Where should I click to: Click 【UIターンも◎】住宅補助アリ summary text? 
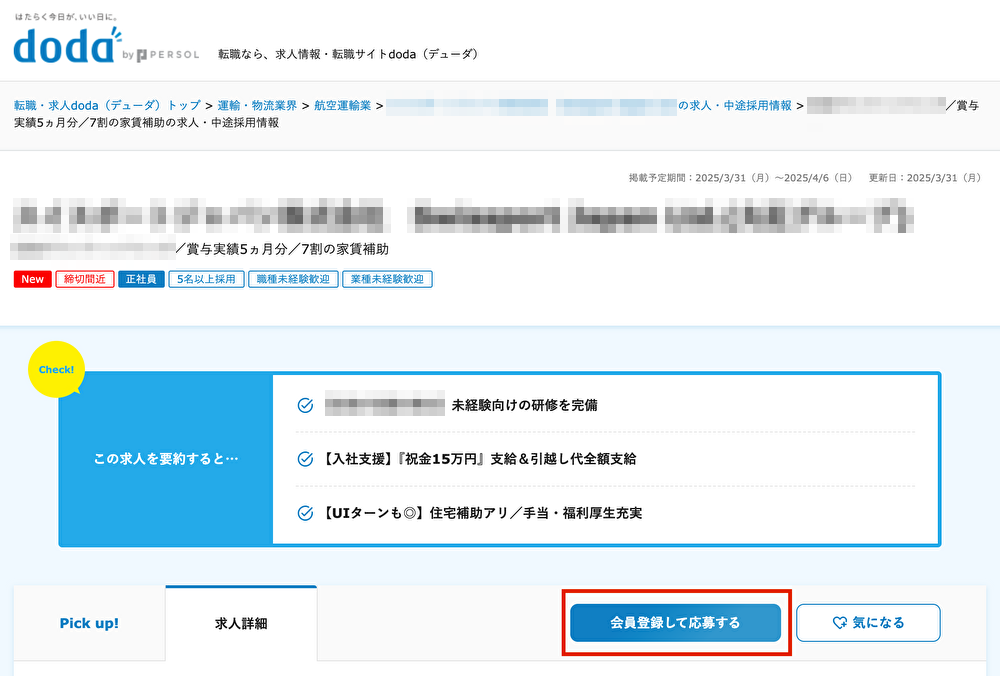click(x=482, y=513)
